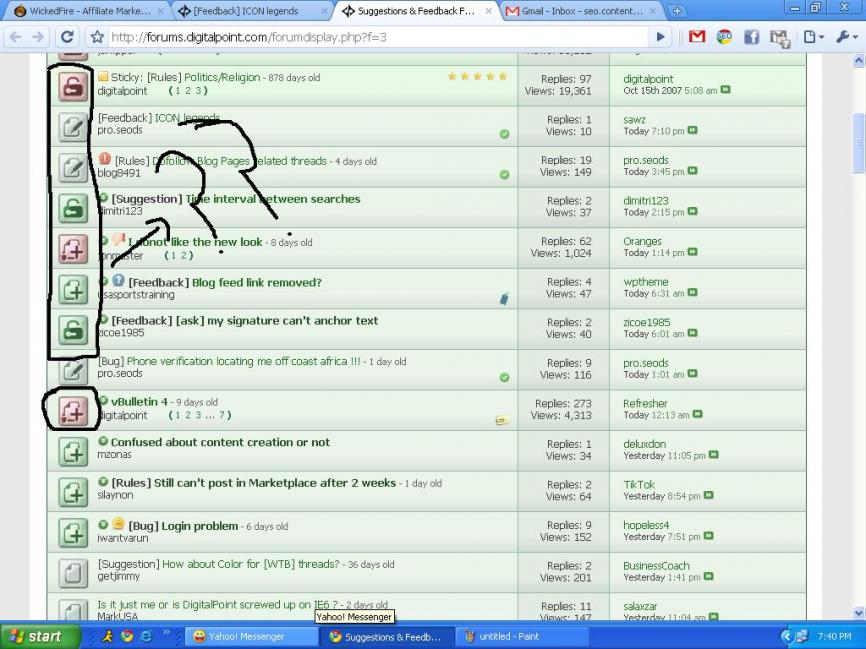Click the go arrow beside the address bar
Screen dimensions: 866x649
661,37
